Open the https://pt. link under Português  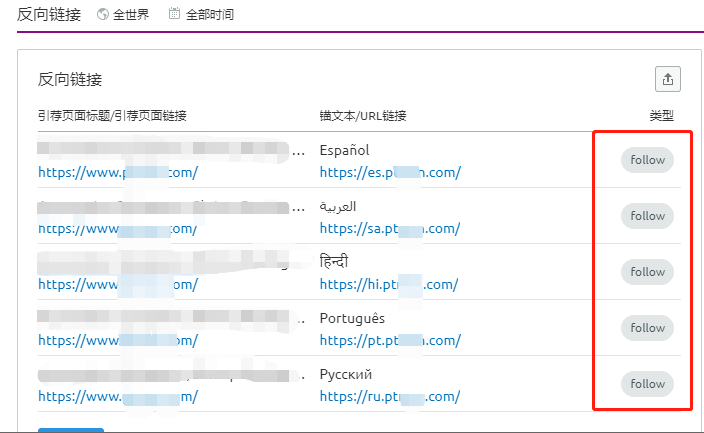pos(389,340)
